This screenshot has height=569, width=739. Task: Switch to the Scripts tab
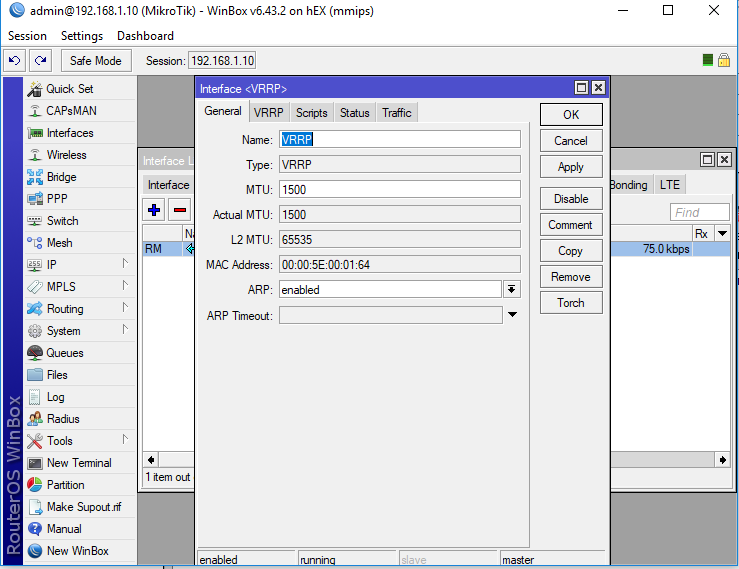pyautogui.click(x=312, y=113)
